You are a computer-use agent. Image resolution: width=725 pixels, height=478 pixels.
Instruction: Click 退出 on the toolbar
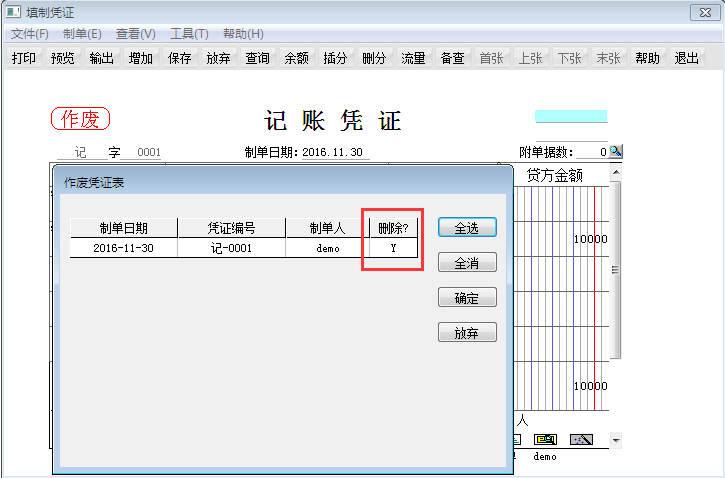click(687, 58)
